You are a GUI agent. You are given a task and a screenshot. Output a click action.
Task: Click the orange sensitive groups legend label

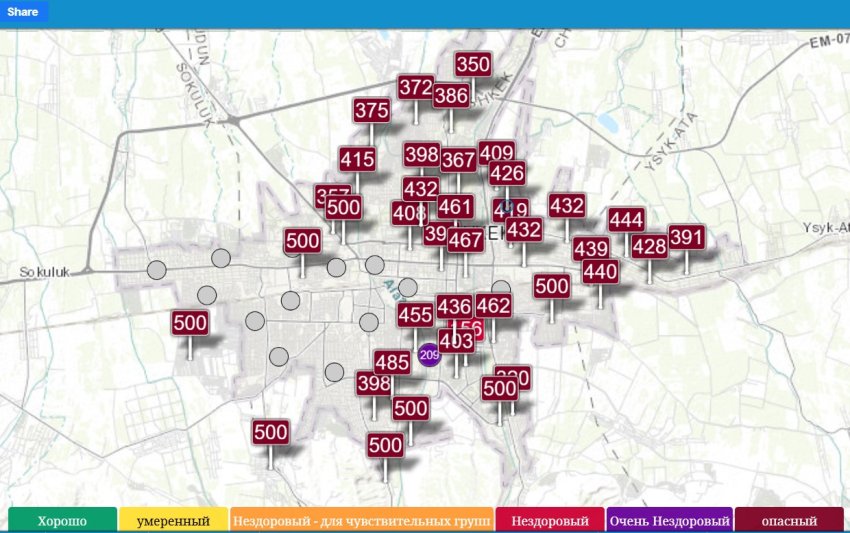(x=361, y=521)
